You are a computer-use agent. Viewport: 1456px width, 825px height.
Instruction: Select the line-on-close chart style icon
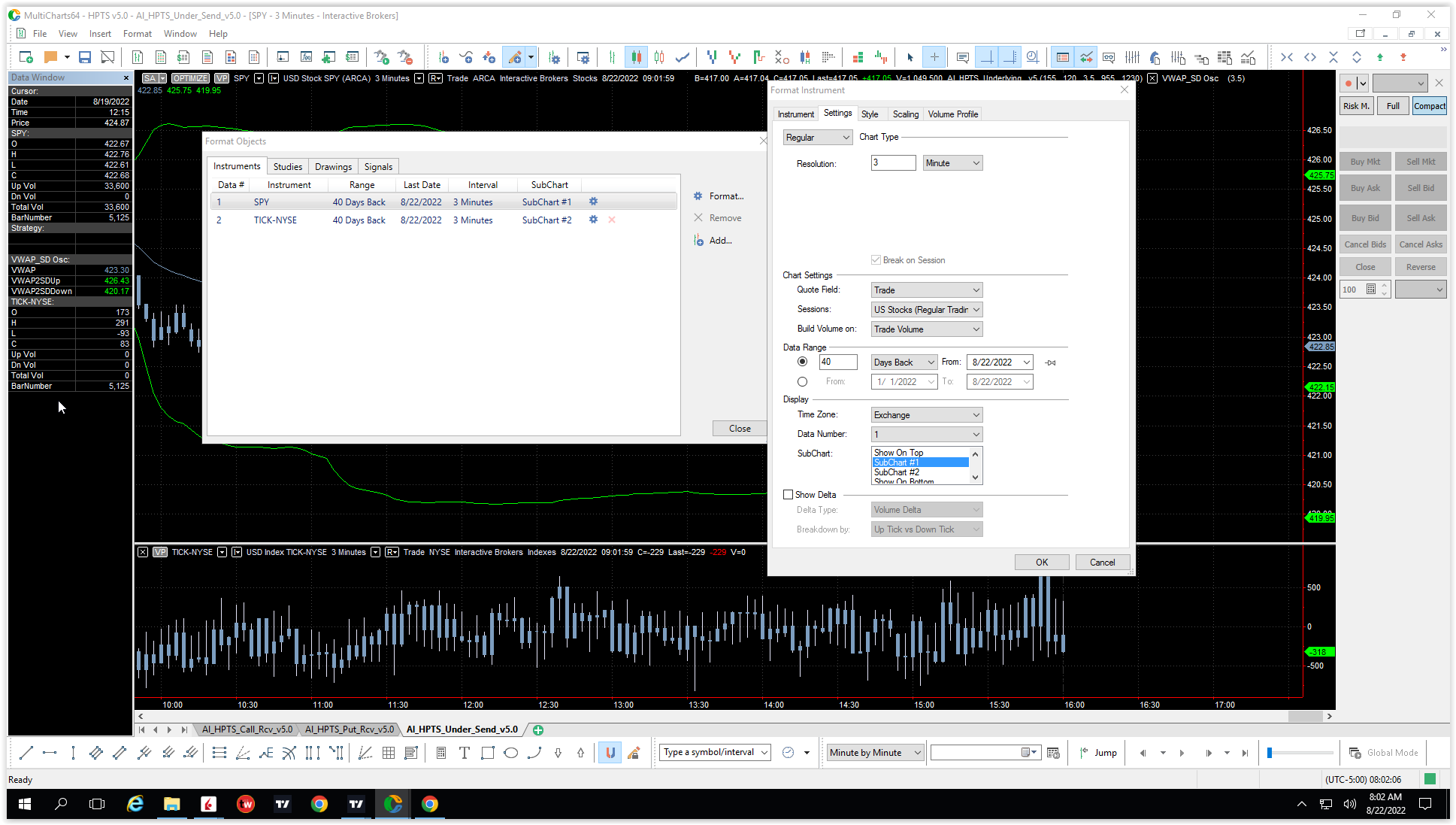tap(683, 57)
